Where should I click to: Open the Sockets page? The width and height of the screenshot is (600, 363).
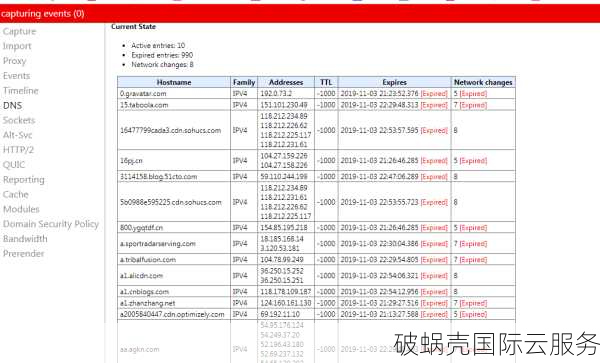tap(19, 120)
